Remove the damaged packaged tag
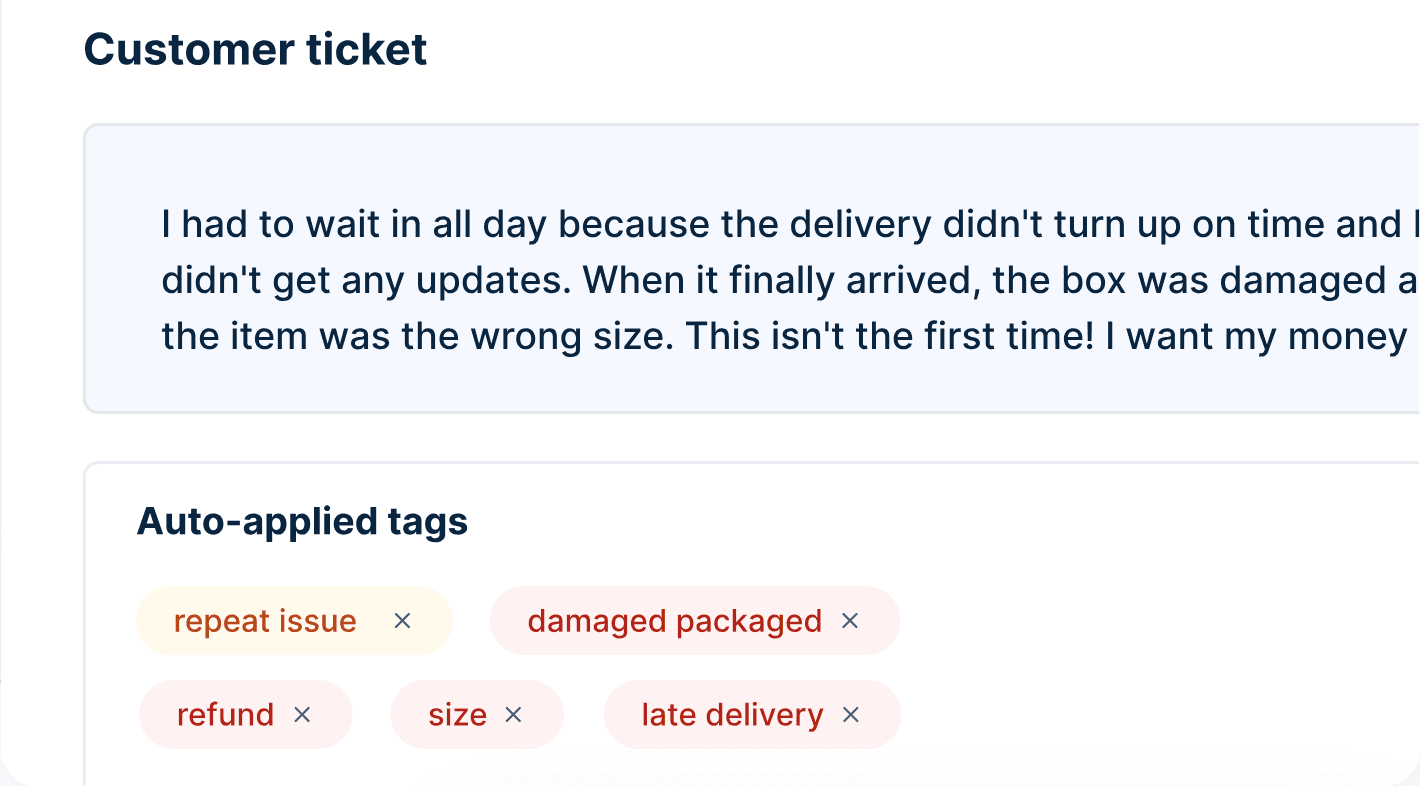Screen dimensions: 1420x786 click(850, 621)
